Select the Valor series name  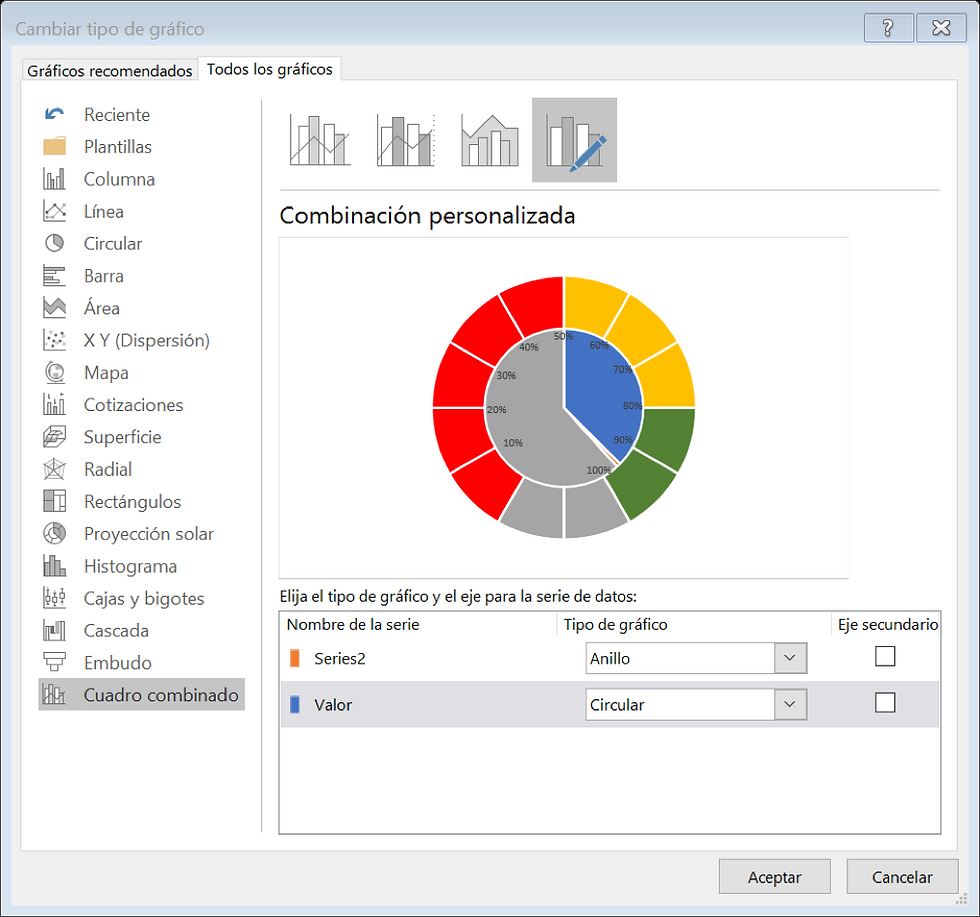point(333,704)
